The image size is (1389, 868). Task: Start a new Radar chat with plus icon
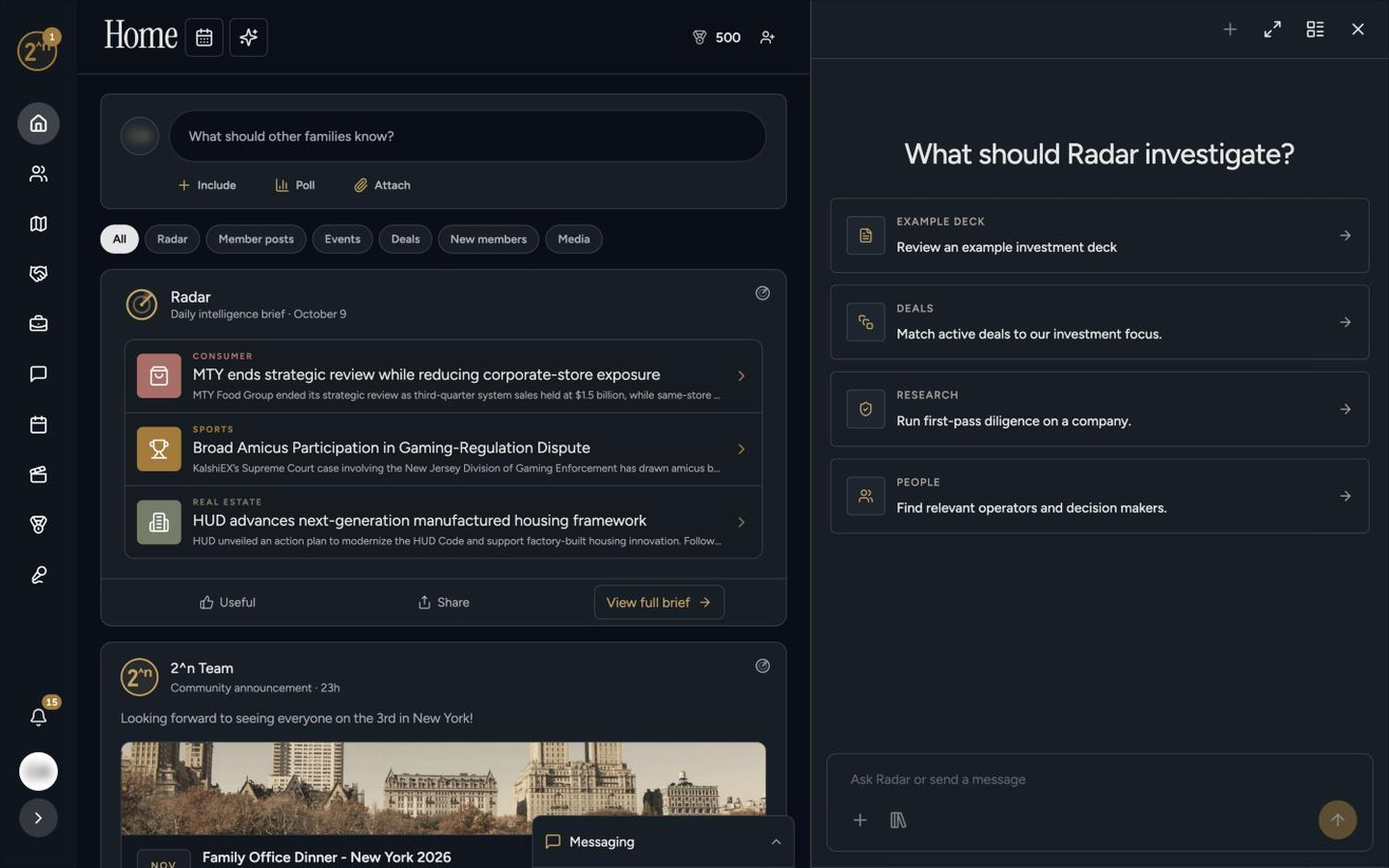pos(1230,30)
